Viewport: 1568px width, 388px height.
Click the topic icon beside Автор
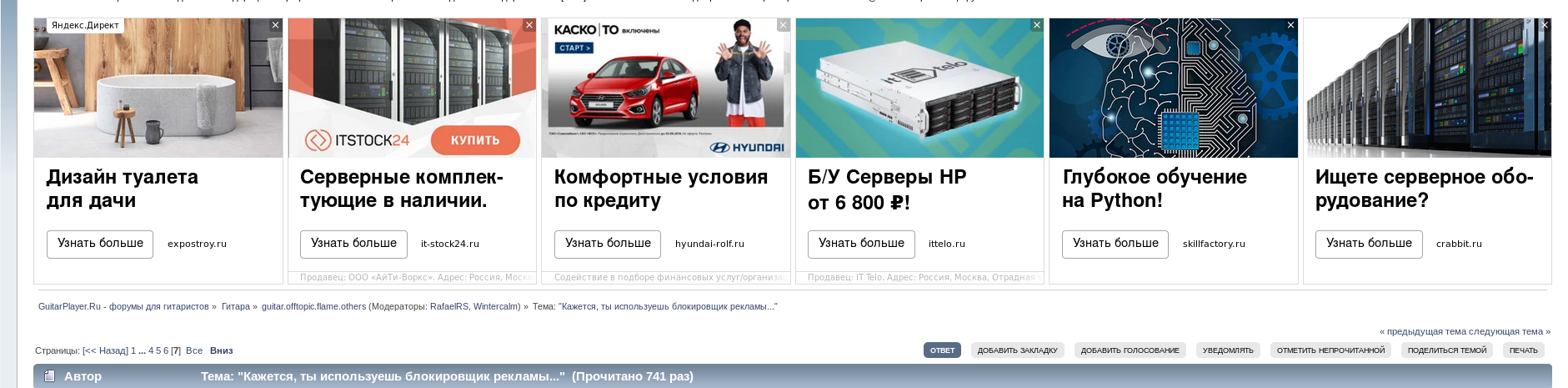tap(49, 376)
